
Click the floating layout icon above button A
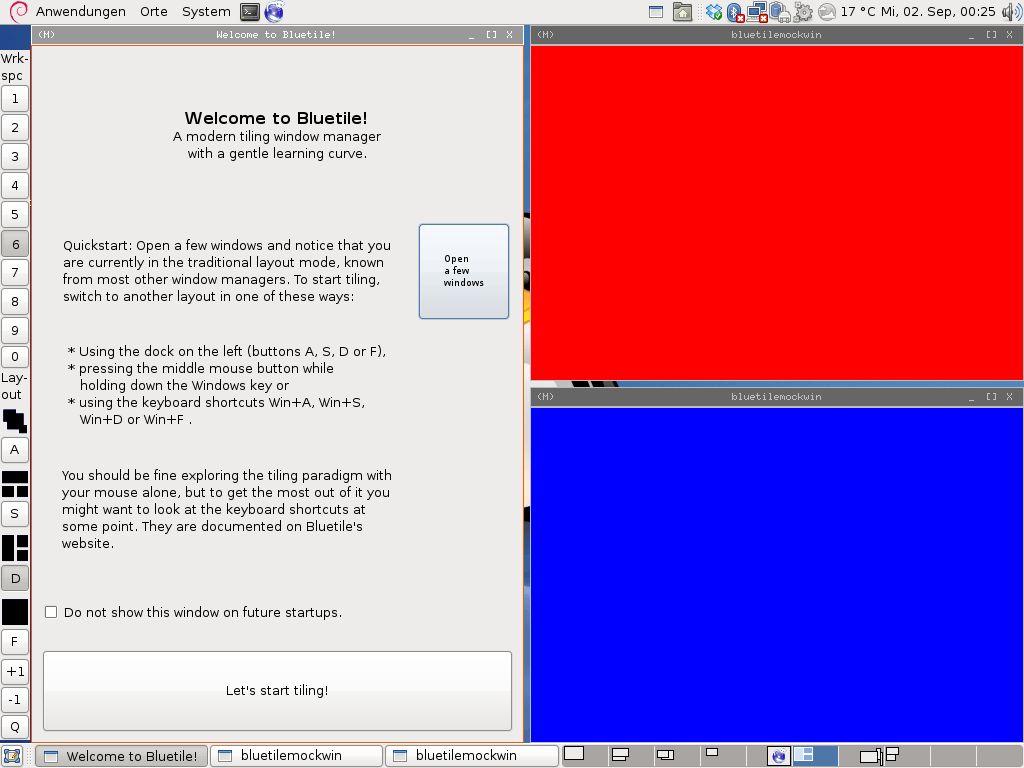pos(15,420)
